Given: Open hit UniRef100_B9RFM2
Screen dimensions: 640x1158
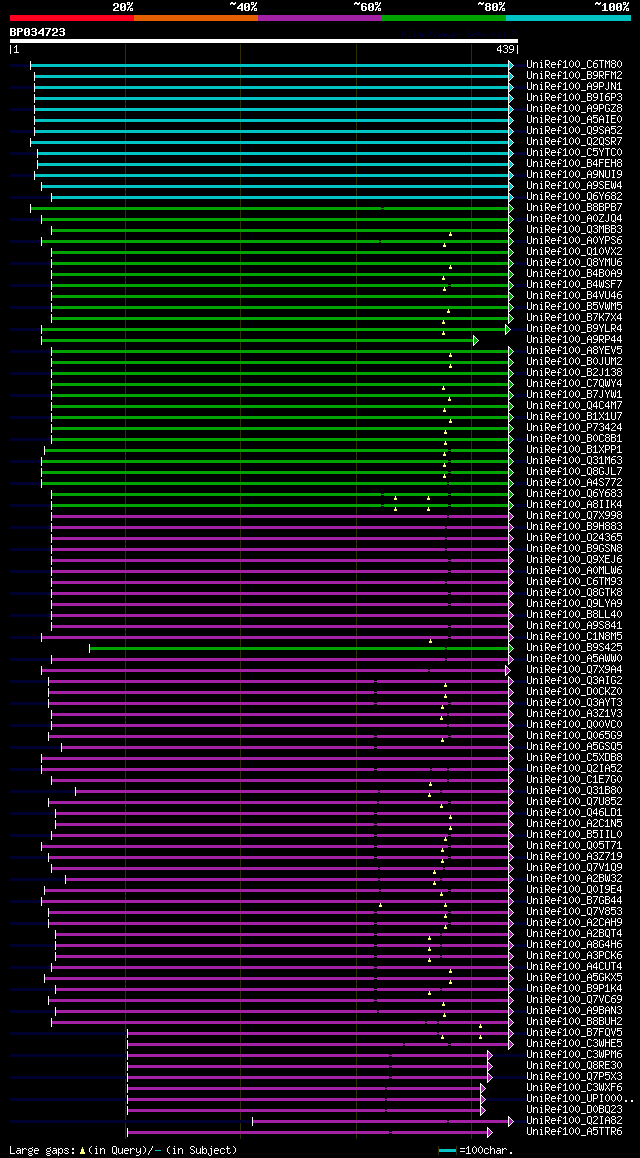Looking at the screenshot, I should coord(574,76).
